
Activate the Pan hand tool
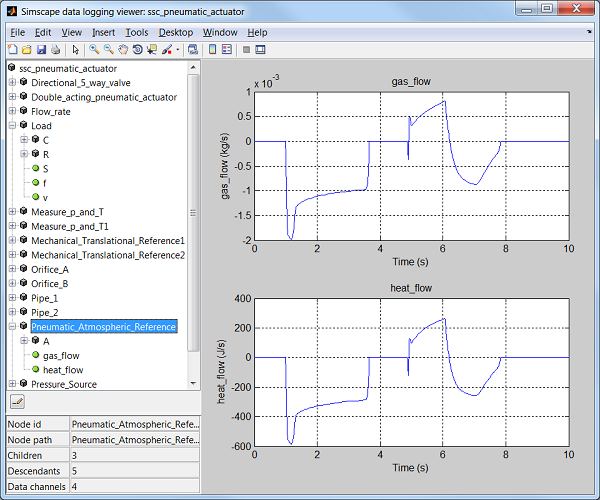pos(122,49)
